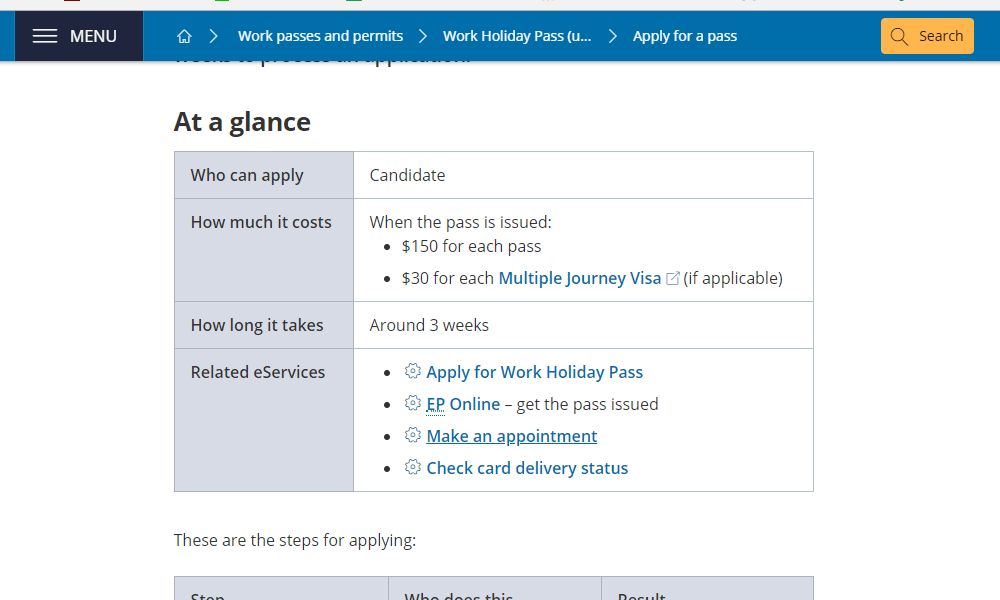Image resolution: width=1000 pixels, height=600 pixels.
Task: Open Check card delivery status link
Action: click(x=527, y=468)
